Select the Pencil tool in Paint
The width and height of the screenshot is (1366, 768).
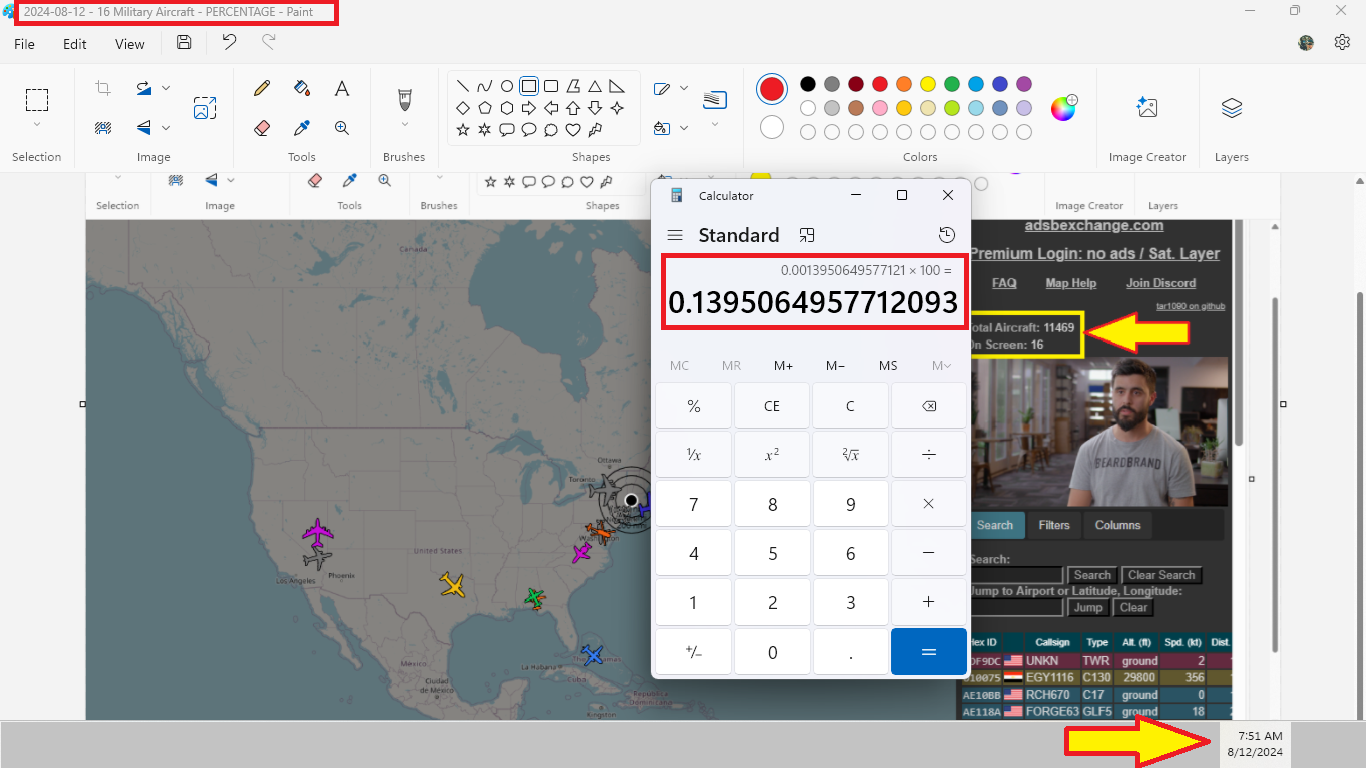point(262,88)
